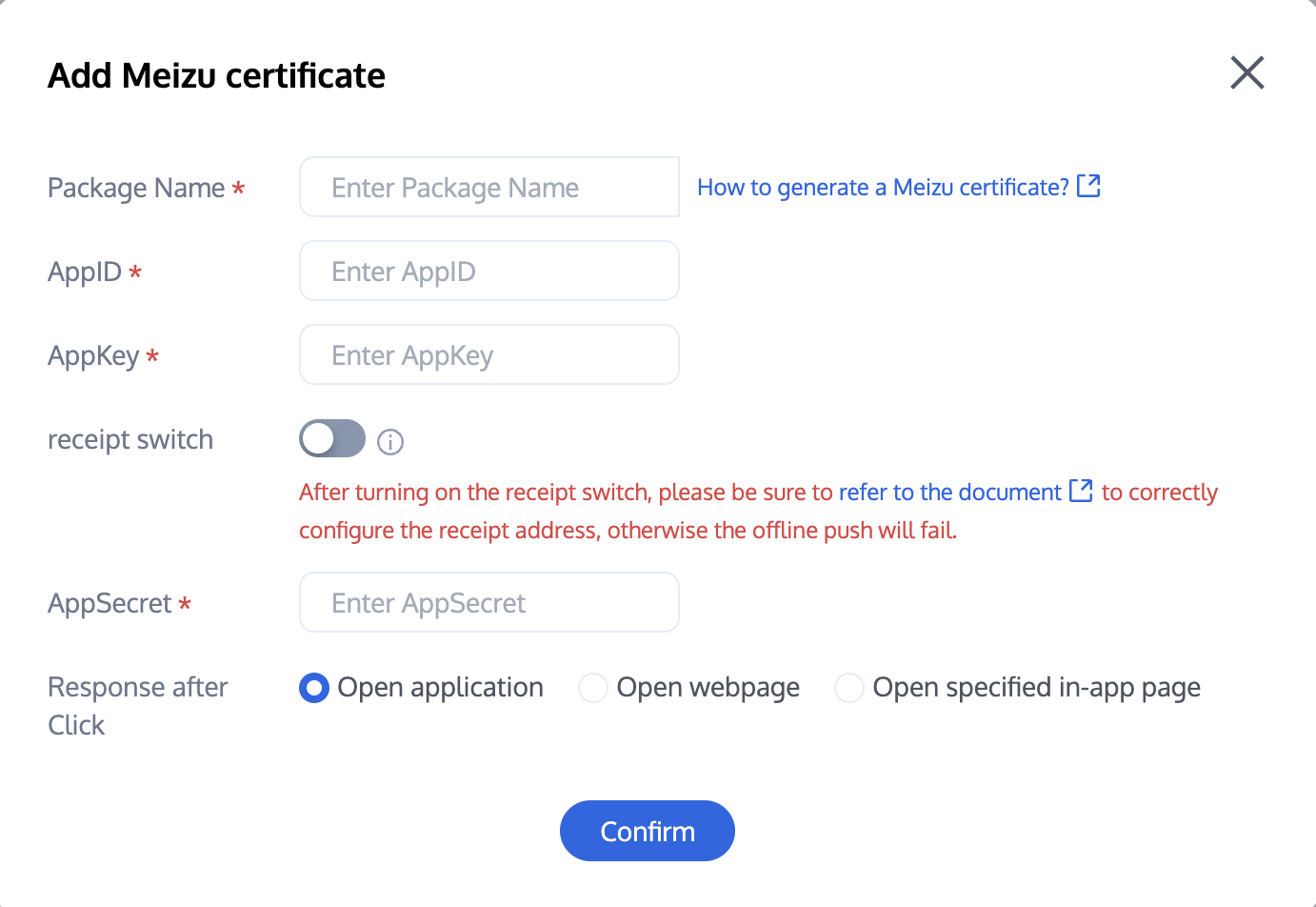Click external-link icon after Meizu certificate help
Viewport: 1316px width, 907px height.
1088,186
